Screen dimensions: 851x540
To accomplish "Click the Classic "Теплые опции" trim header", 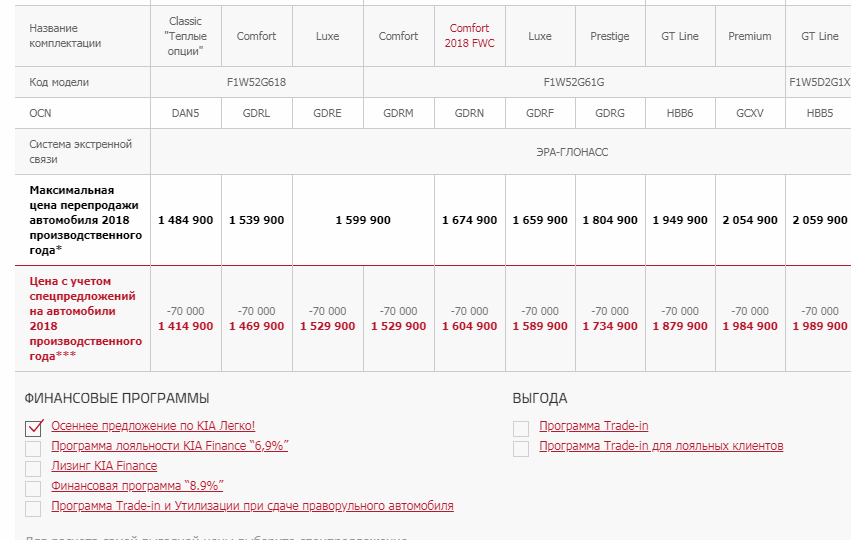I will click(x=186, y=36).
